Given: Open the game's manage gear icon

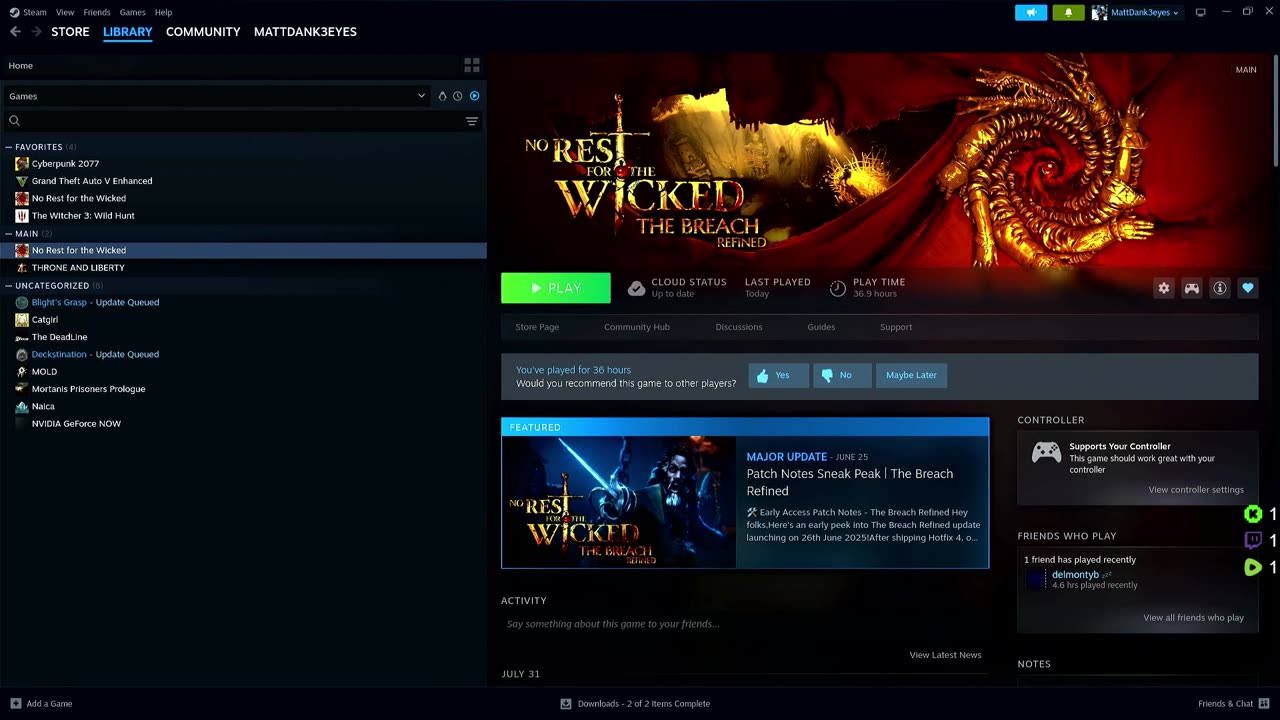Looking at the screenshot, I should click(1164, 288).
